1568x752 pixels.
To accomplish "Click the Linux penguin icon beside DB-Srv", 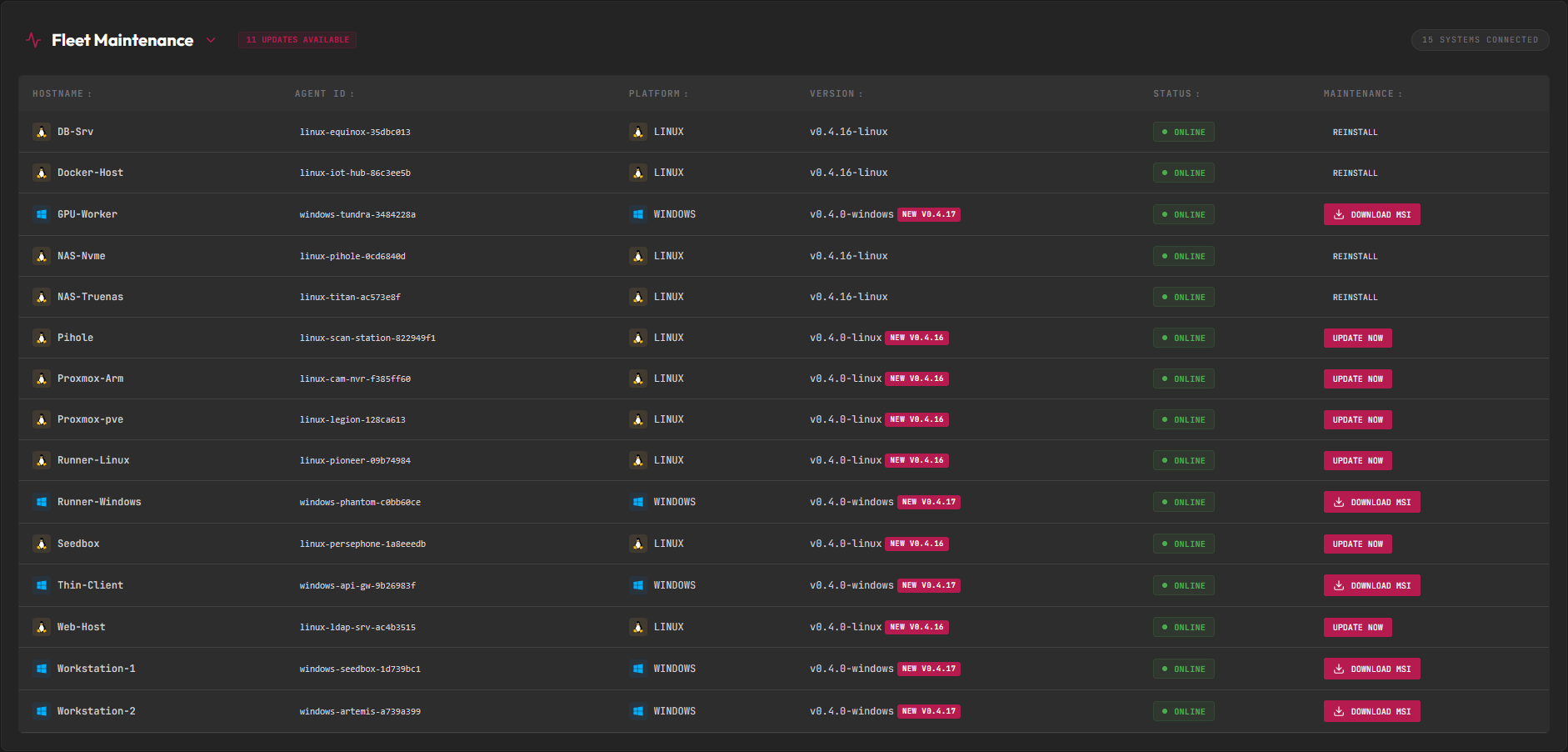I will click(41, 132).
